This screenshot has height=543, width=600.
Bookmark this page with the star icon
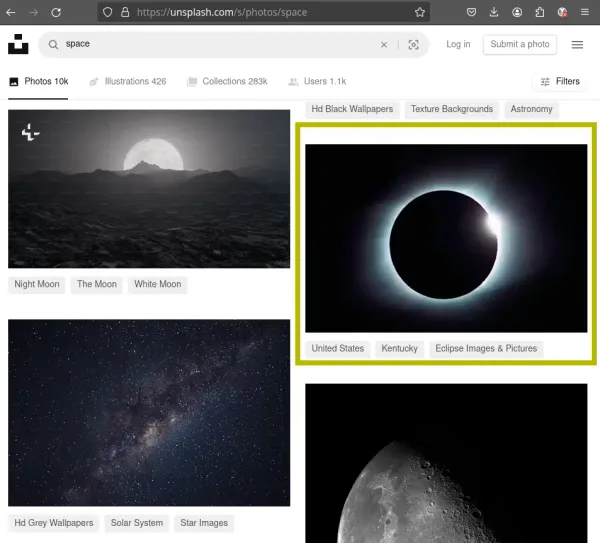click(420, 12)
